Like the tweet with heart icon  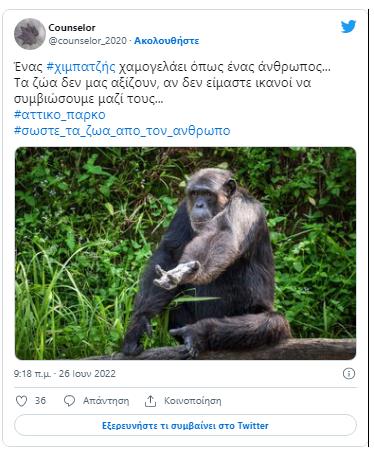[x=21, y=401]
